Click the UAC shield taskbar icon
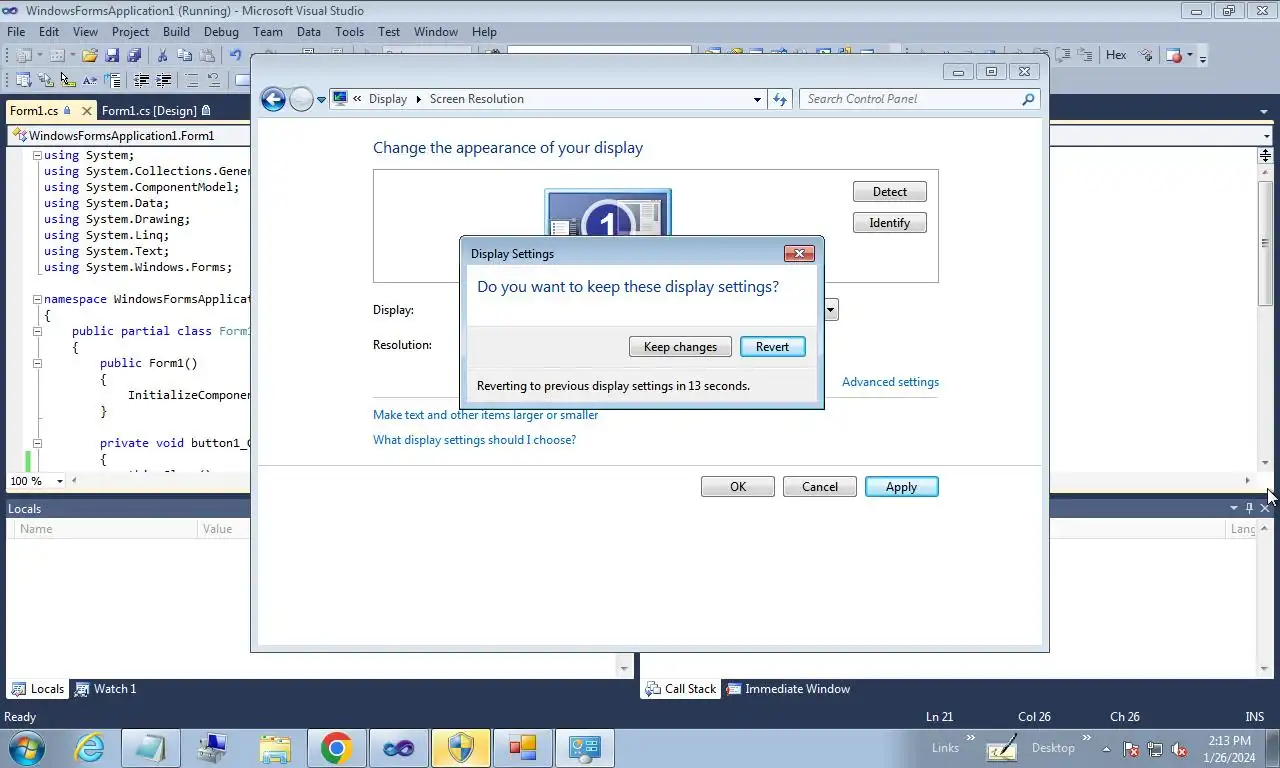The image size is (1280, 768). [460, 748]
